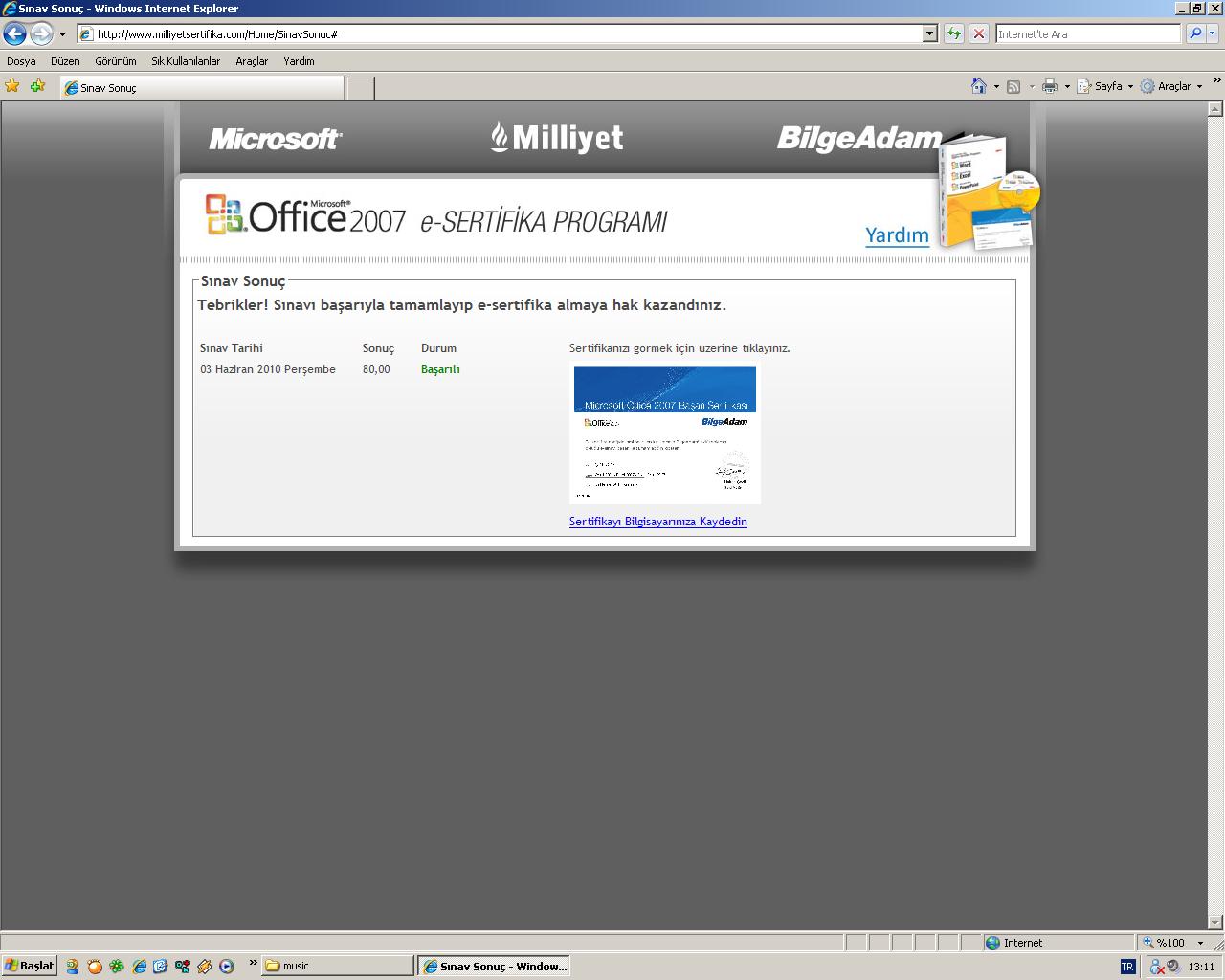
Task: Click the BilgeAdam logo in header
Action: tap(859, 139)
